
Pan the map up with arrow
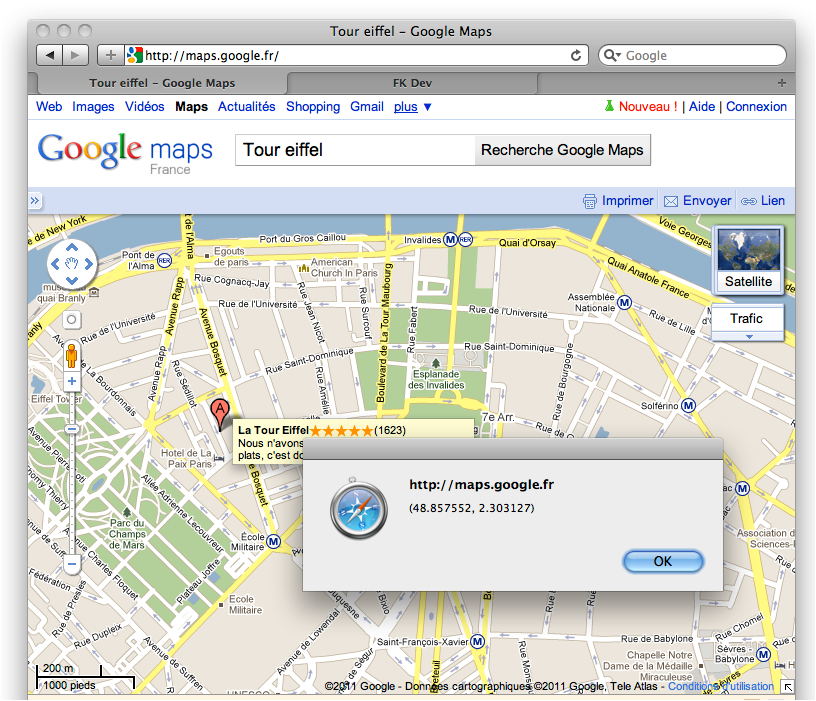(x=72, y=247)
